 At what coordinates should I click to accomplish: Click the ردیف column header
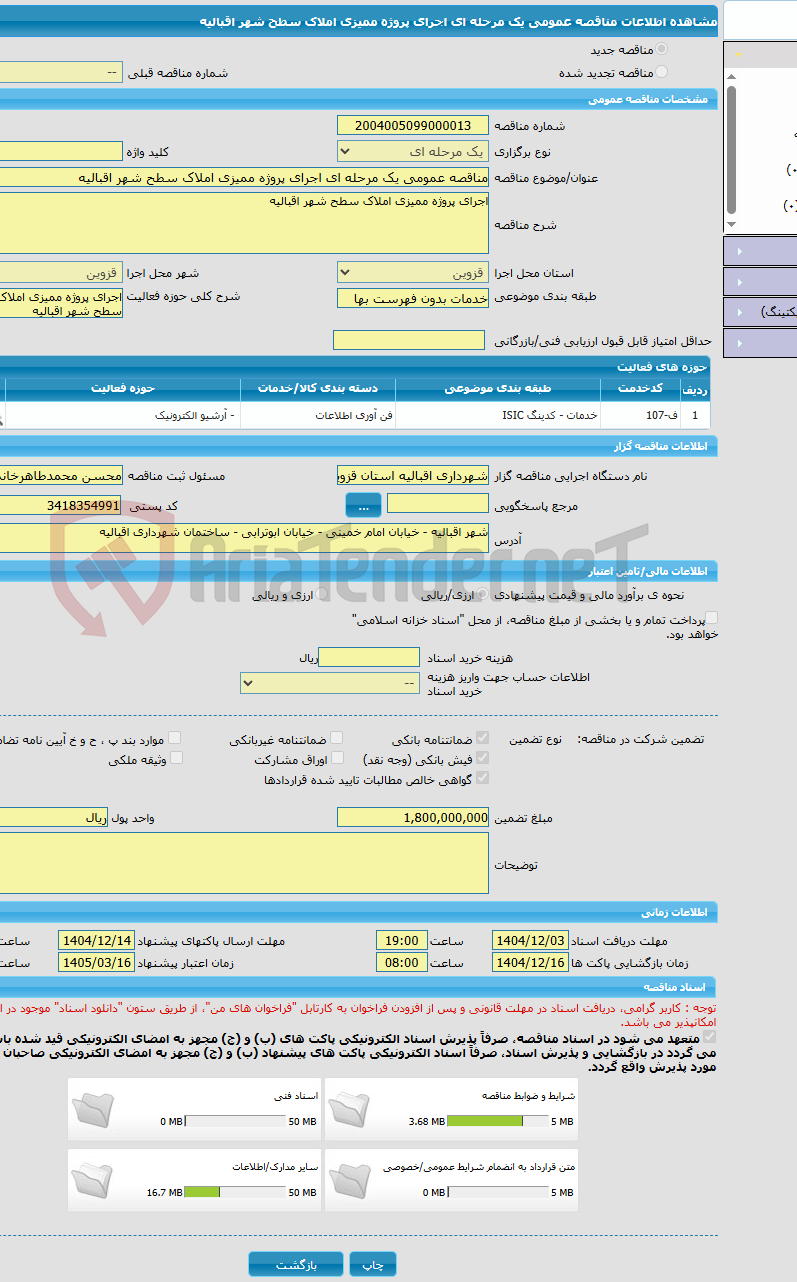[696, 388]
